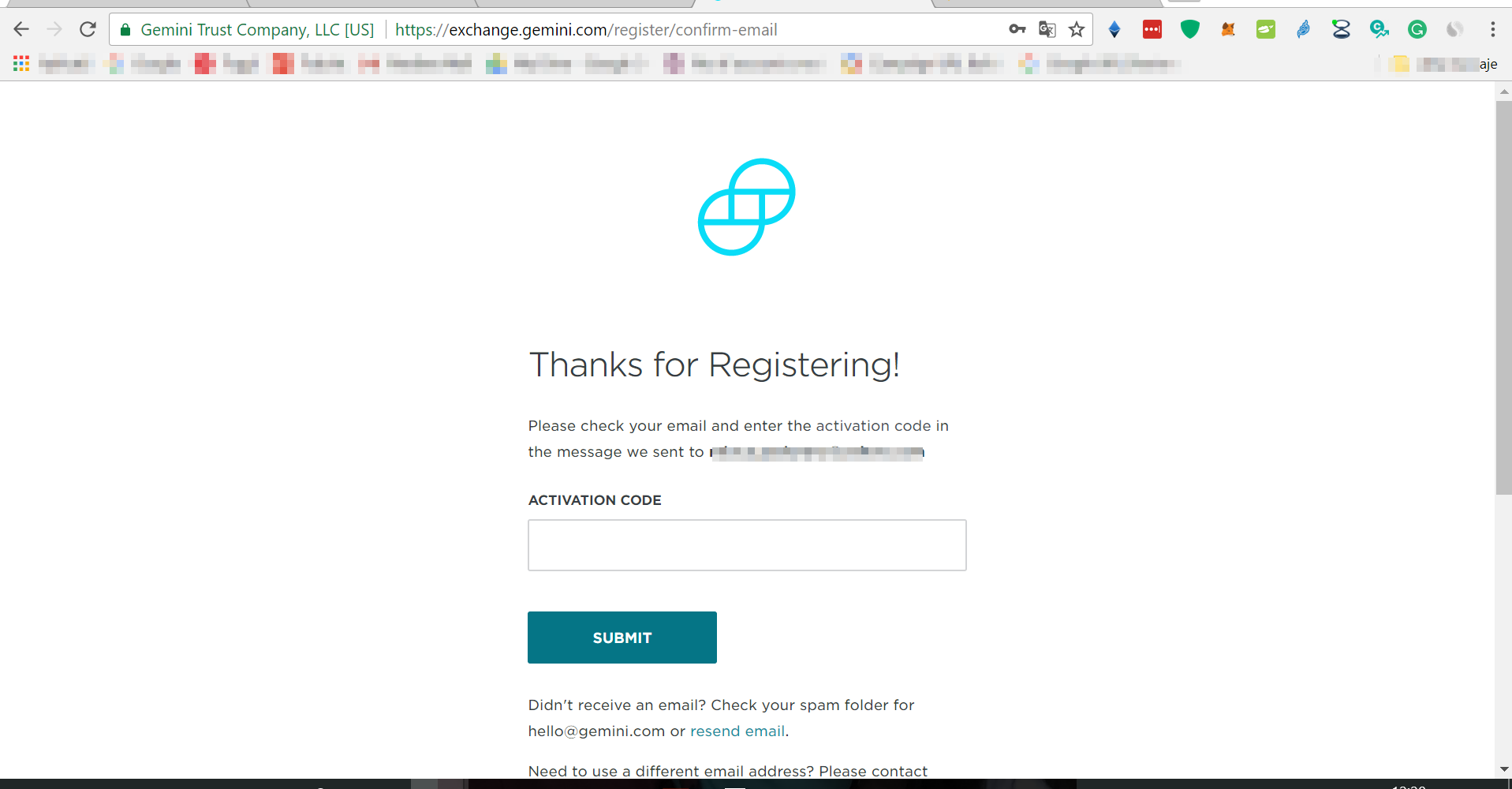The height and width of the screenshot is (789, 1512).
Task: Click the Google Translate icon
Action: pos(1047,30)
